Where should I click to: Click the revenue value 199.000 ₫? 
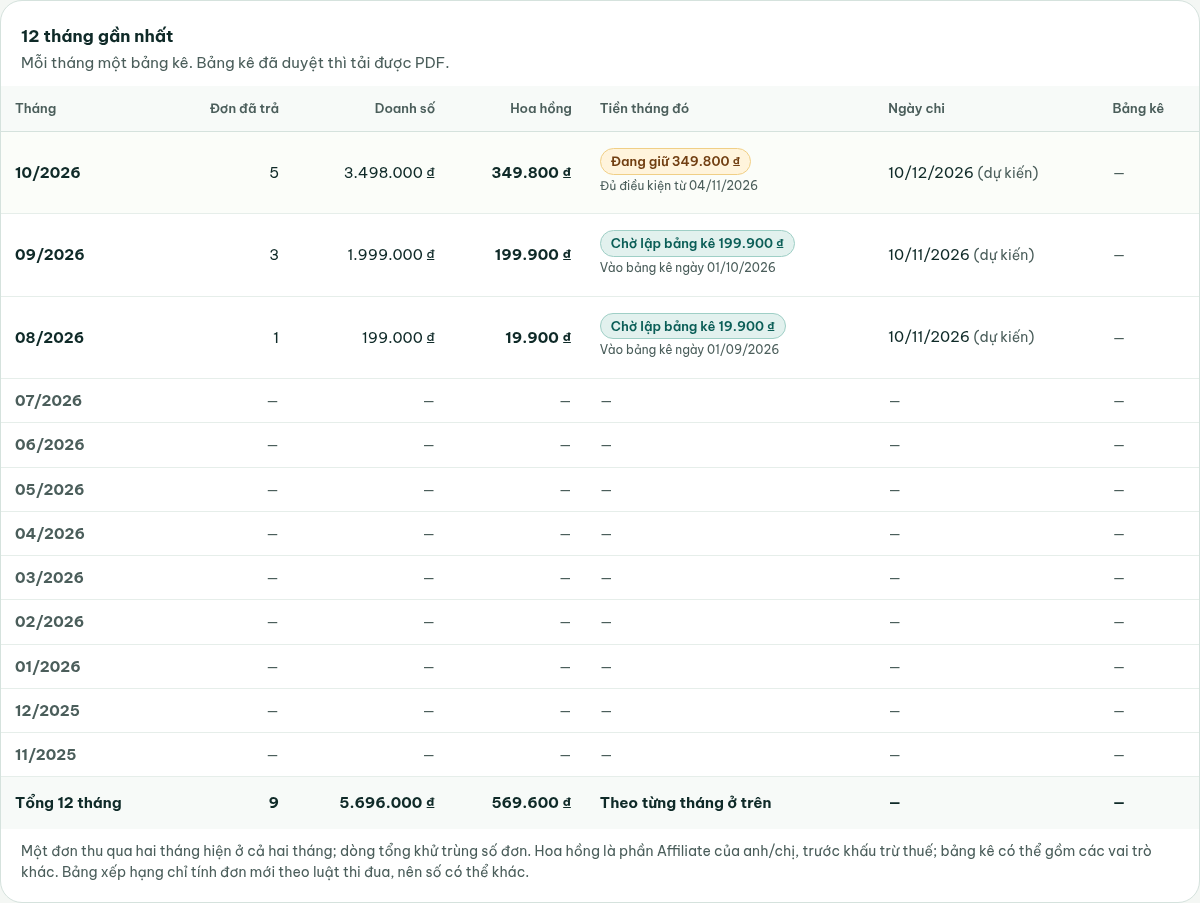coord(398,338)
